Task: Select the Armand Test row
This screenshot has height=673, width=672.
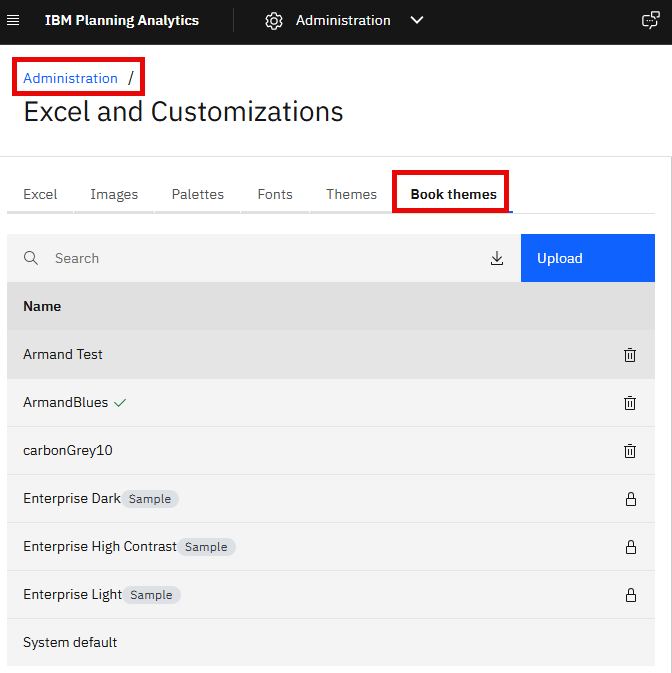Action: 331,355
